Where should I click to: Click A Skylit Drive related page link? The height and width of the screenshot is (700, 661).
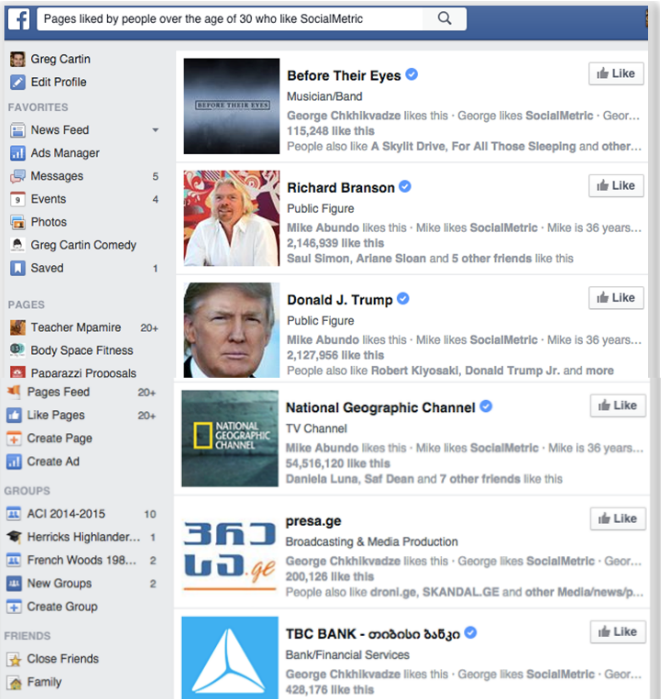[408, 146]
